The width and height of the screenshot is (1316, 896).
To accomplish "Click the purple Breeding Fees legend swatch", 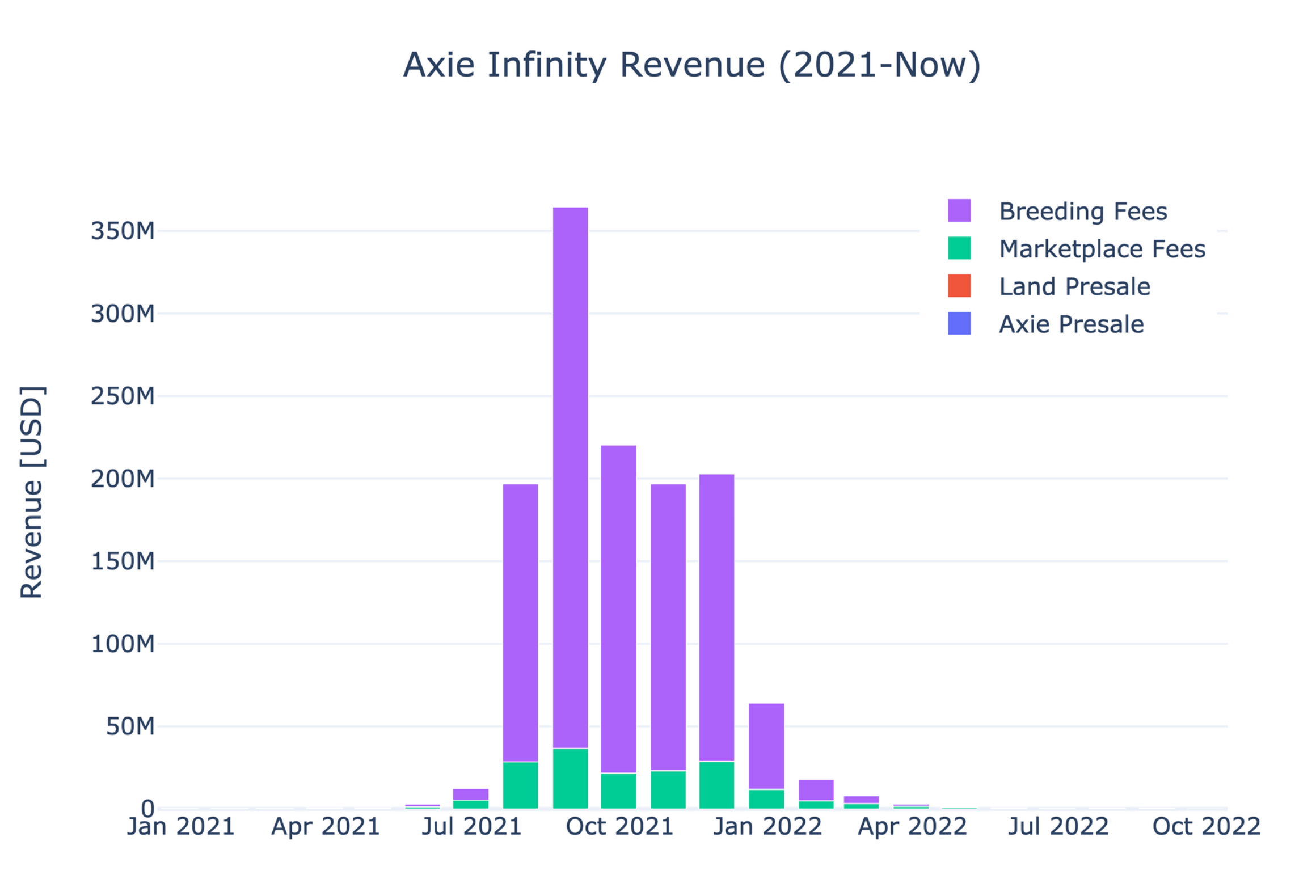I will 959,210.
